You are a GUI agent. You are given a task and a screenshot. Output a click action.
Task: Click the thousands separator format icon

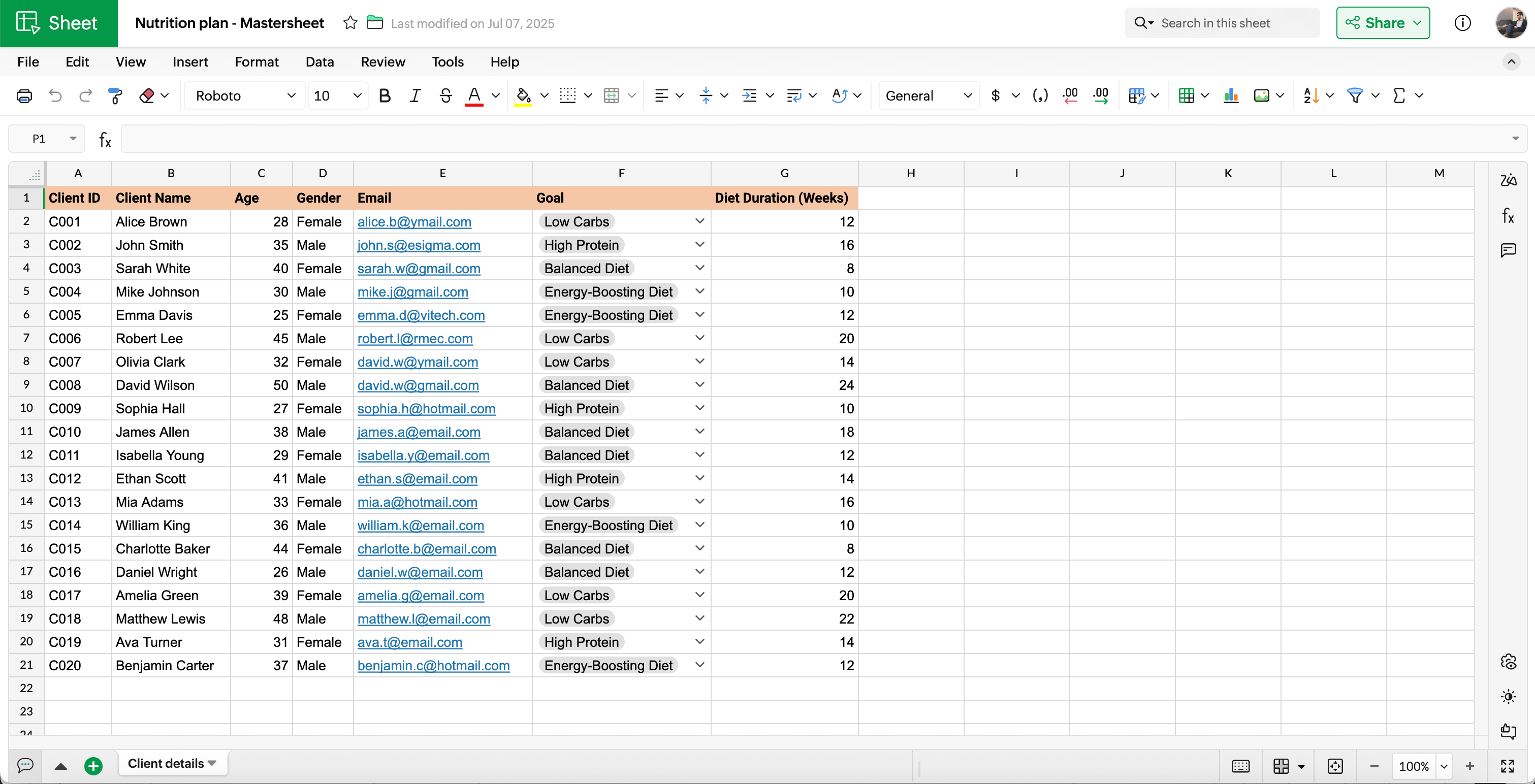1040,95
